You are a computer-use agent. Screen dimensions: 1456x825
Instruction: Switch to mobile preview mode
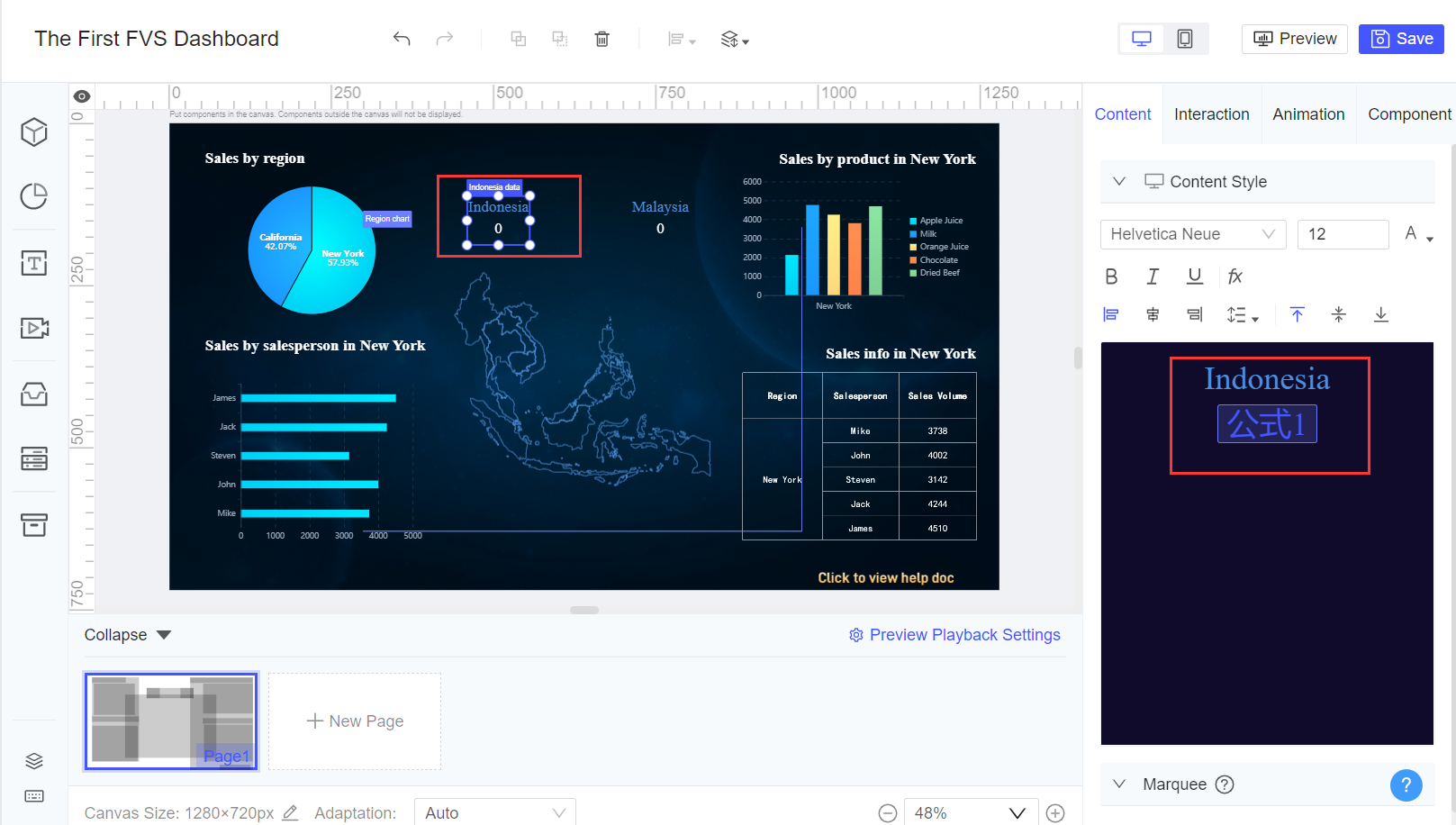[1184, 39]
